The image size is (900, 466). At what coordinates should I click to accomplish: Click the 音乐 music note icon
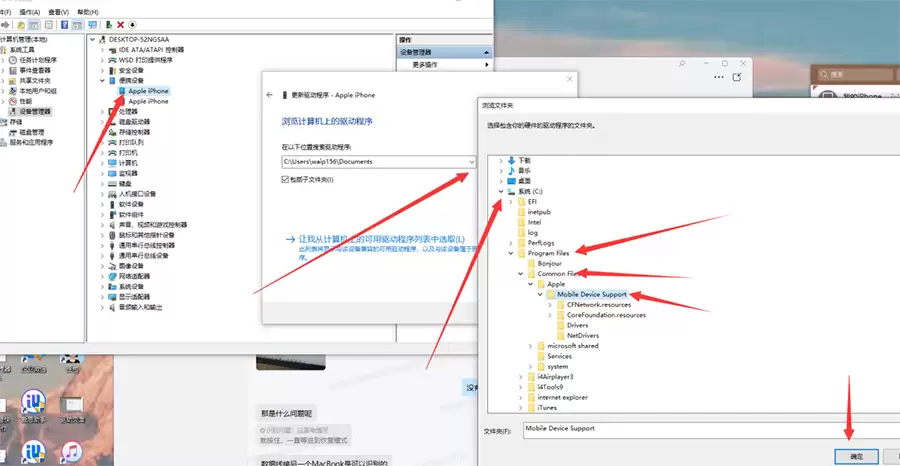click(511, 171)
